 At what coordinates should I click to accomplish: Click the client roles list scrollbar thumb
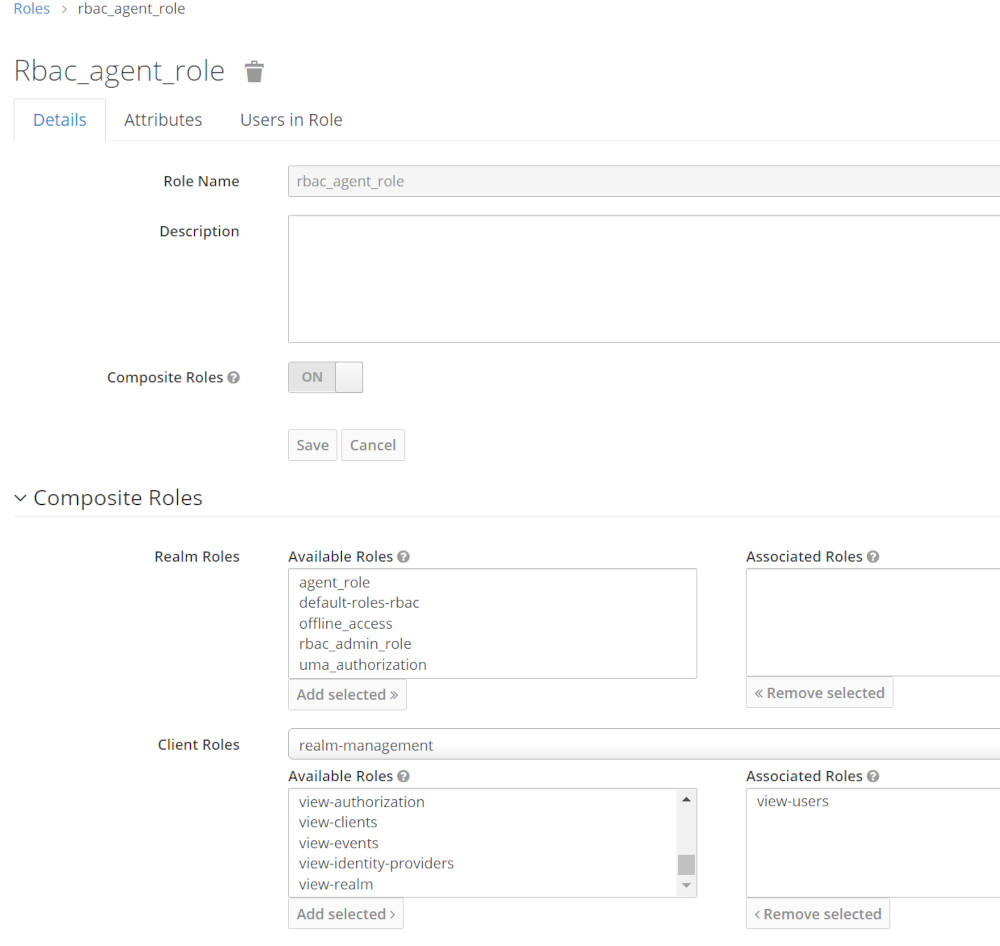click(686, 864)
